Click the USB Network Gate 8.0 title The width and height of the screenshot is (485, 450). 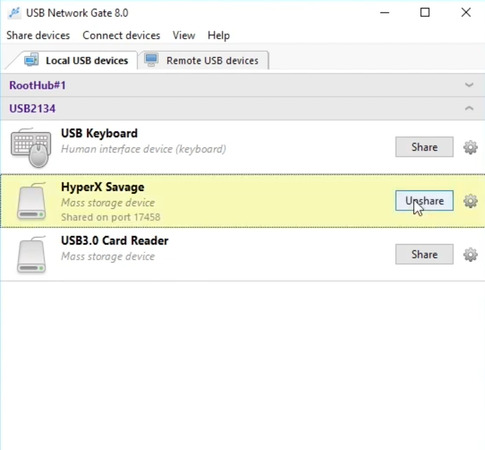77,13
